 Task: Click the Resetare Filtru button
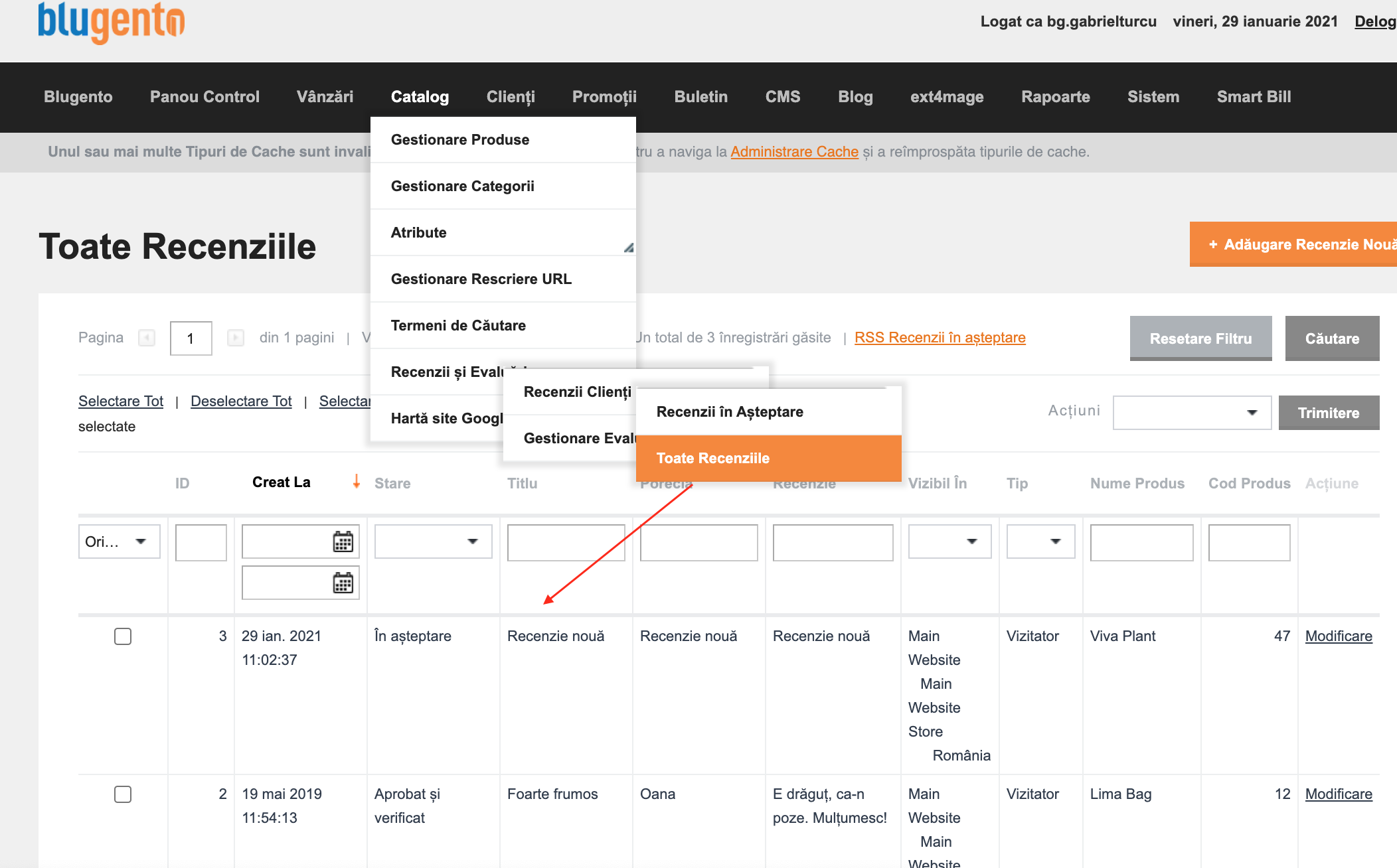click(x=1200, y=338)
